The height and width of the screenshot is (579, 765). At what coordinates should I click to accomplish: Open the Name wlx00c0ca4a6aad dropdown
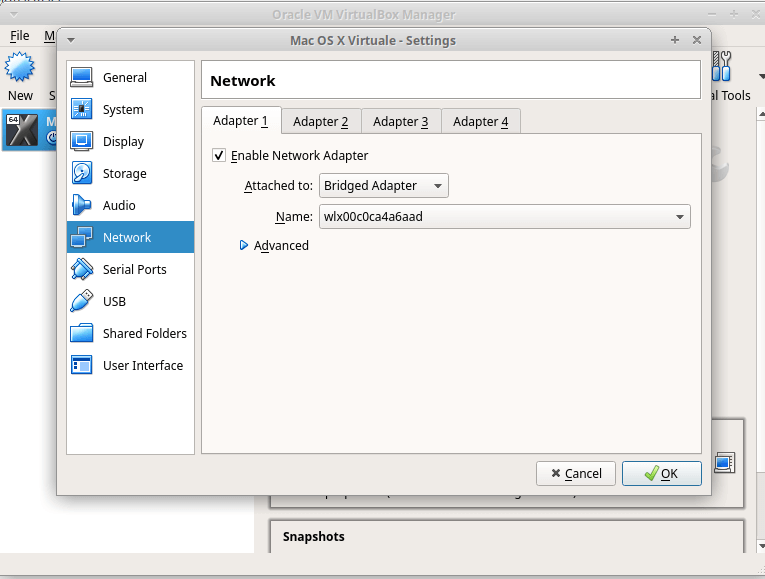click(x=504, y=217)
